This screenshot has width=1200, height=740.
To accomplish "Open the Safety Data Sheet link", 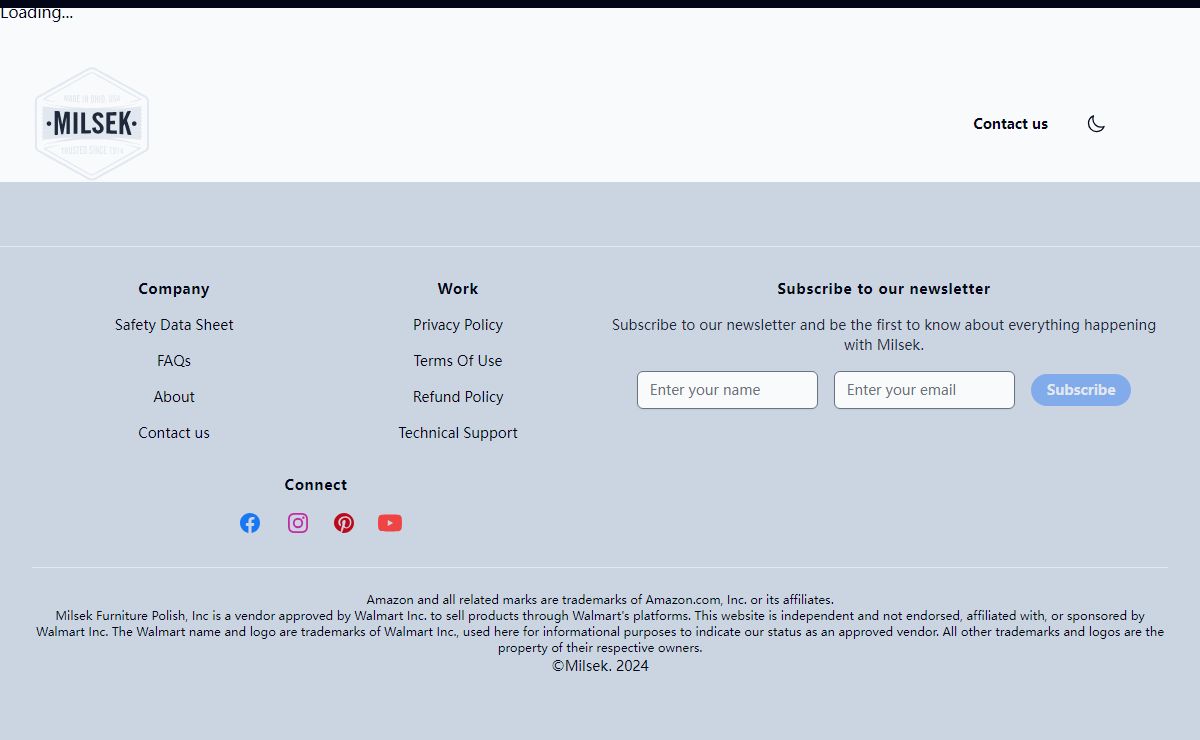I will coord(174,325).
